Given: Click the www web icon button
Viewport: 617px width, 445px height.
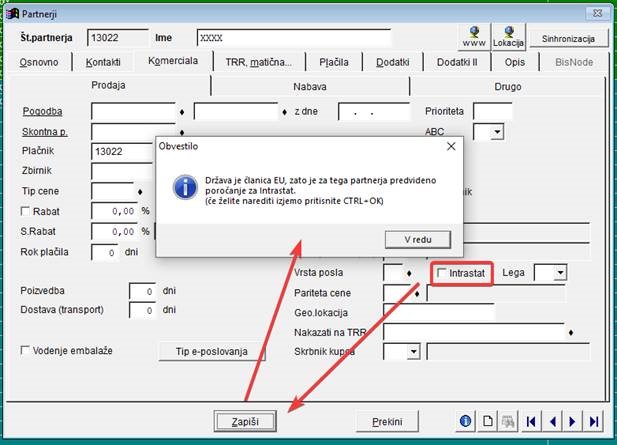Looking at the screenshot, I should point(474,37).
